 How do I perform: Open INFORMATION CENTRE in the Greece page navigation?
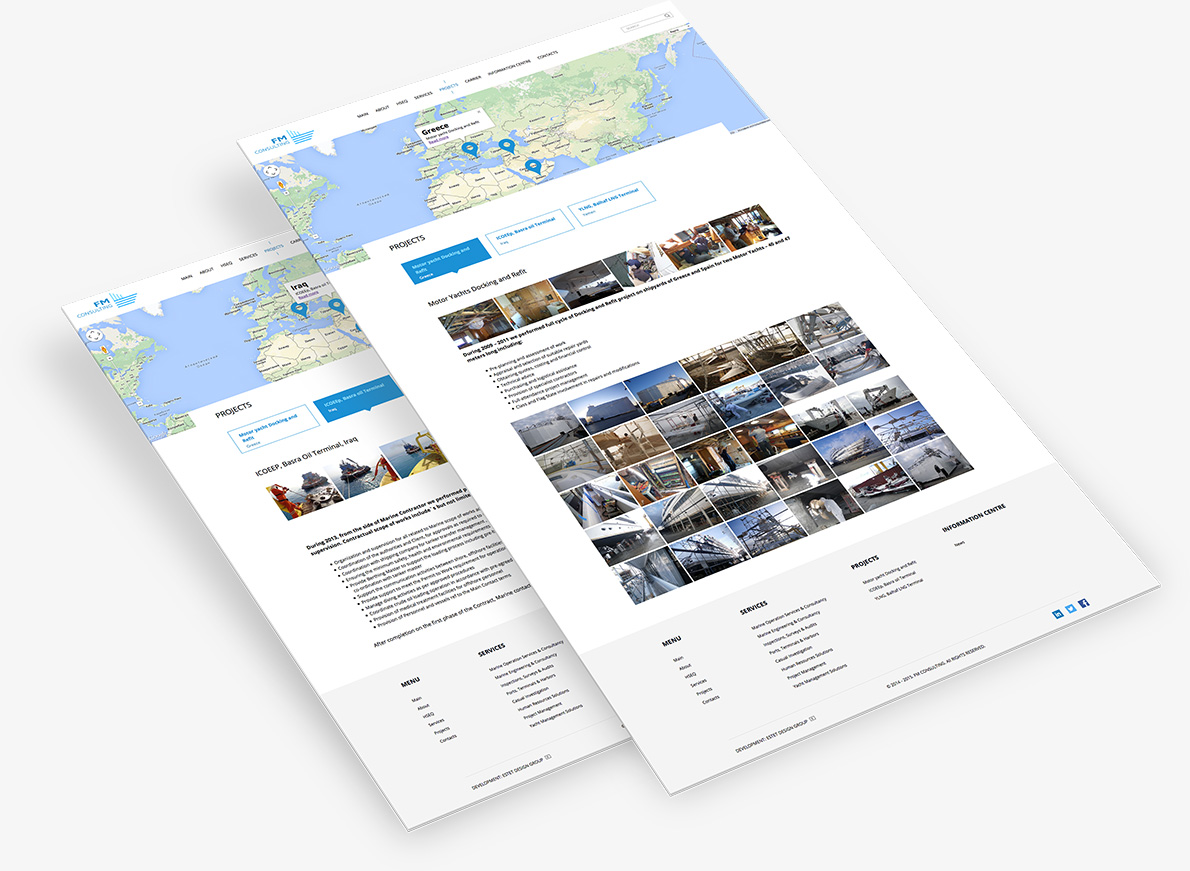click(509, 67)
